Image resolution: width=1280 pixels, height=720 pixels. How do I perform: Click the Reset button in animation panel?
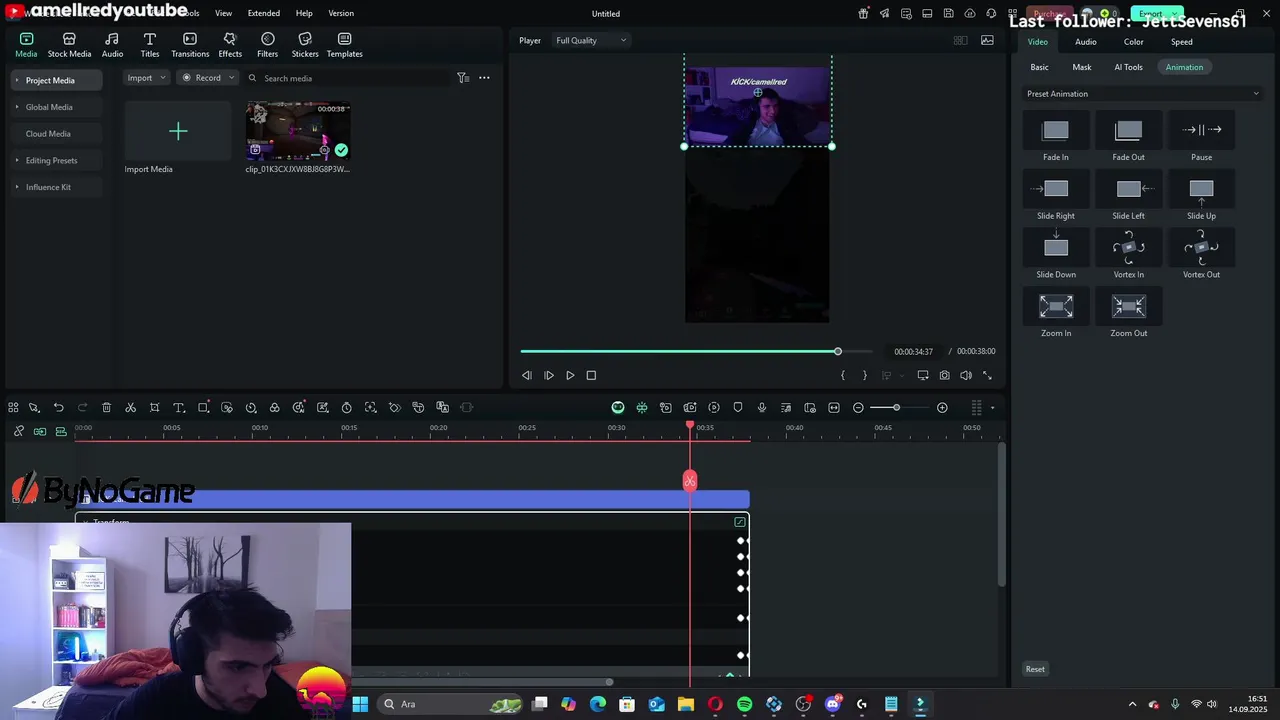point(1035,669)
